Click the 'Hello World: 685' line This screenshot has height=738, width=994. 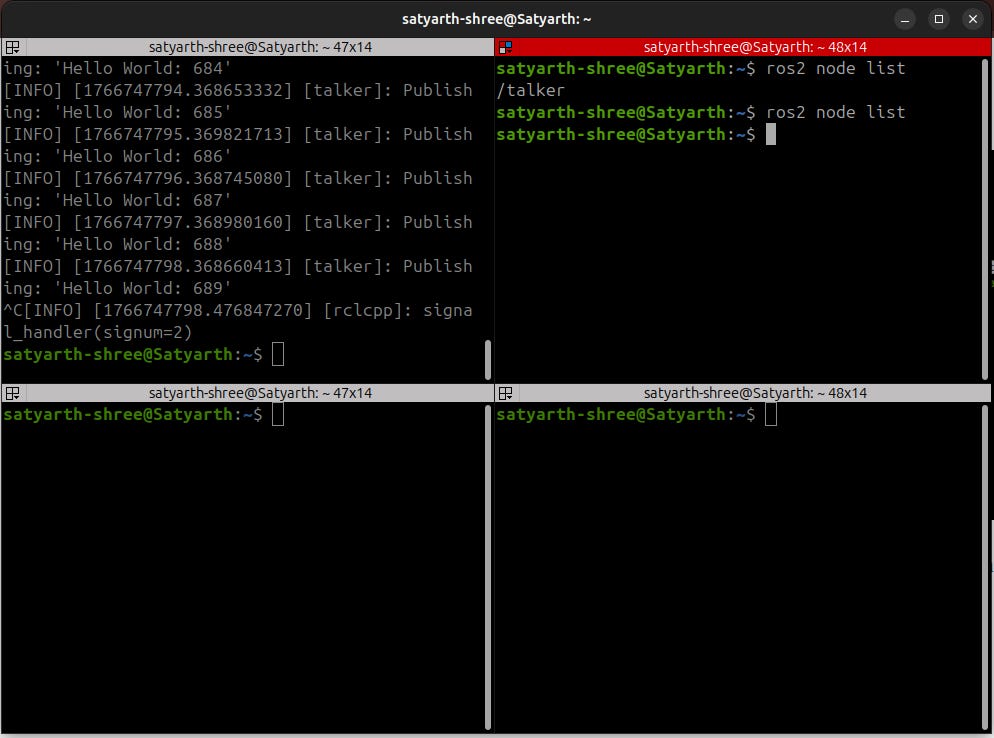tap(117, 112)
